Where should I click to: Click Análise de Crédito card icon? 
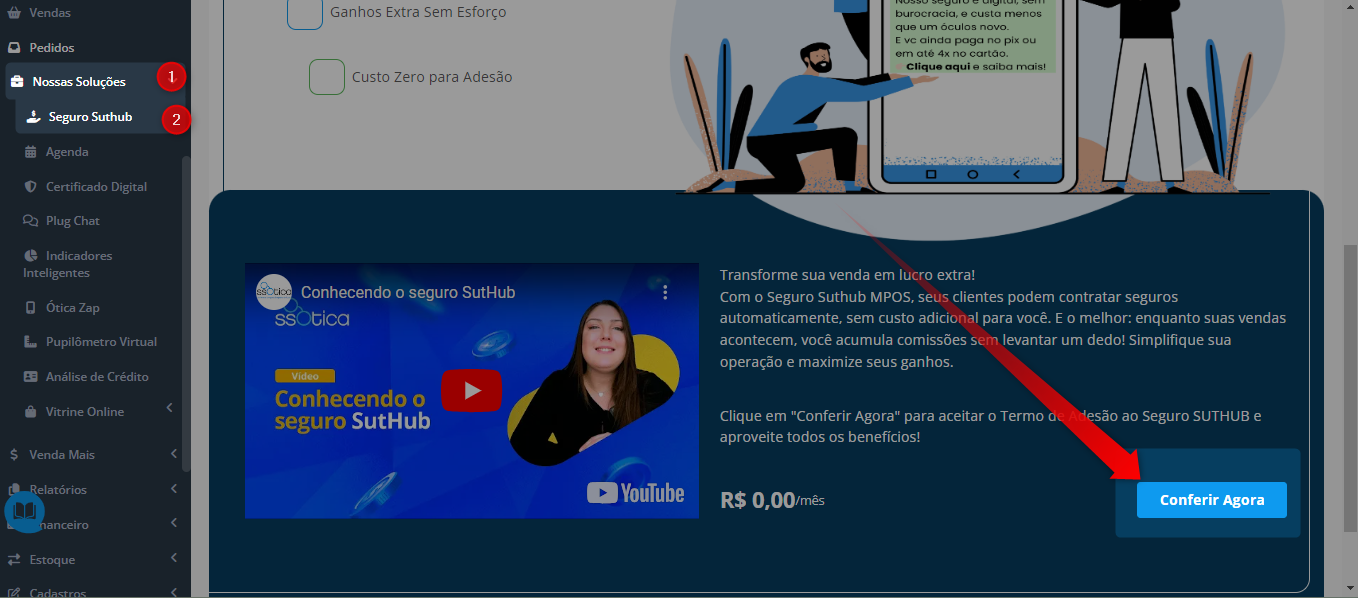(x=30, y=377)
